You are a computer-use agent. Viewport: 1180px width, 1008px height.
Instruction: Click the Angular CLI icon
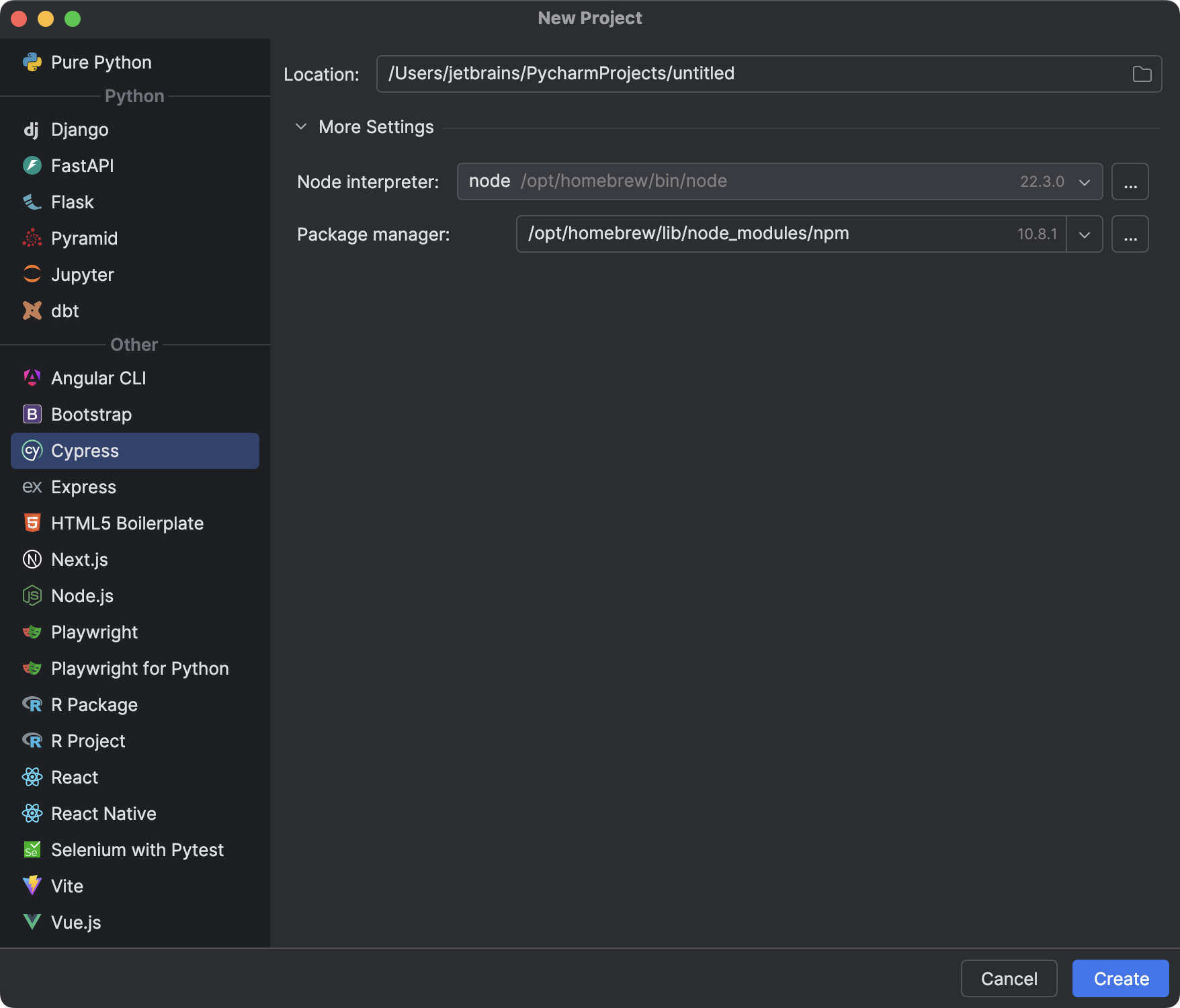pos(32,378)
